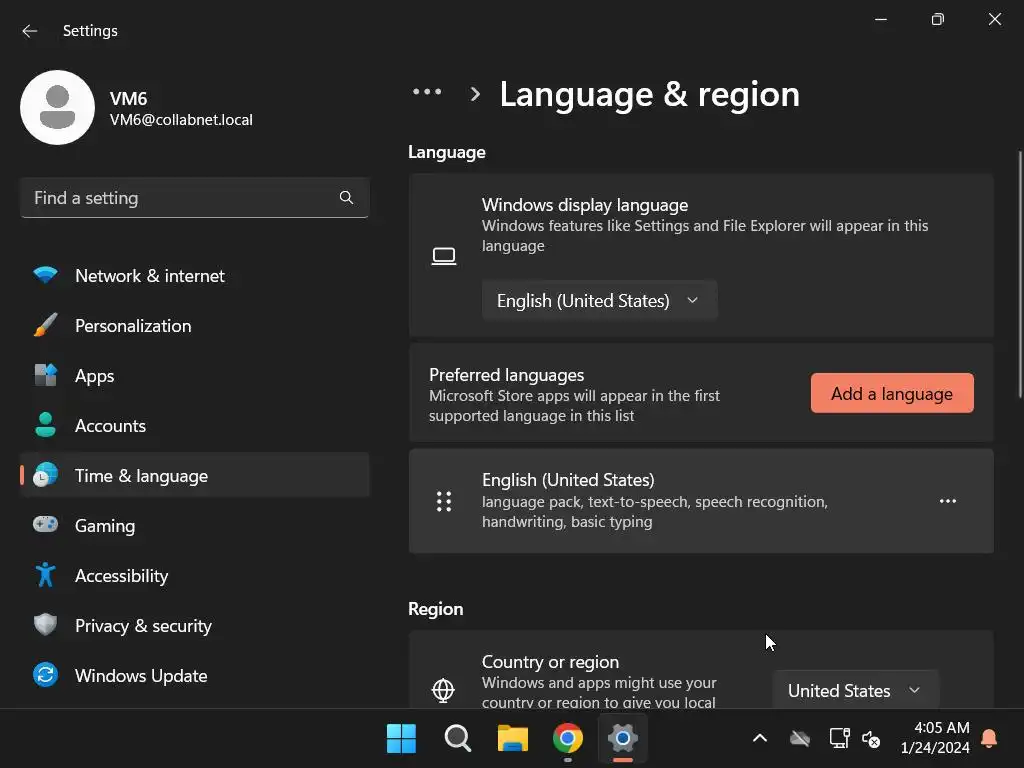Open the Windows display language dropdown
Image resolution: width=1024 pixels, height=768 pixels.
(x=600, y=300)
